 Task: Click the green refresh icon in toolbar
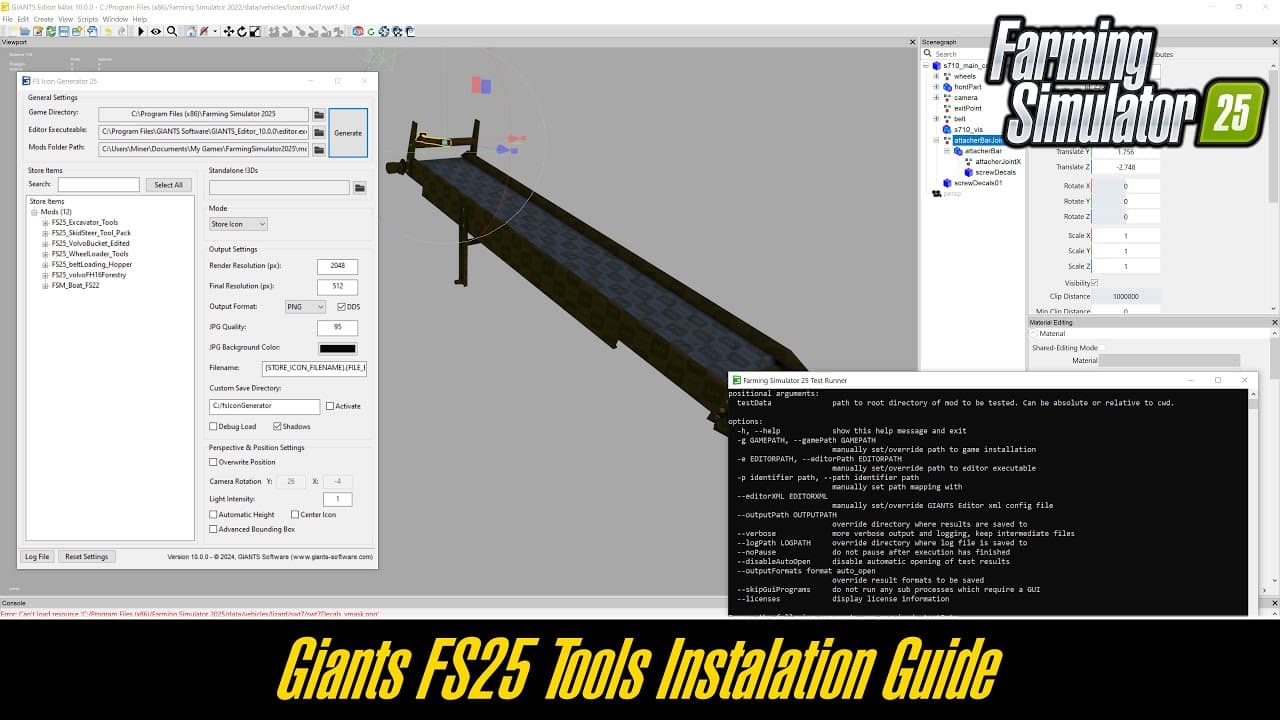[371, 31]
